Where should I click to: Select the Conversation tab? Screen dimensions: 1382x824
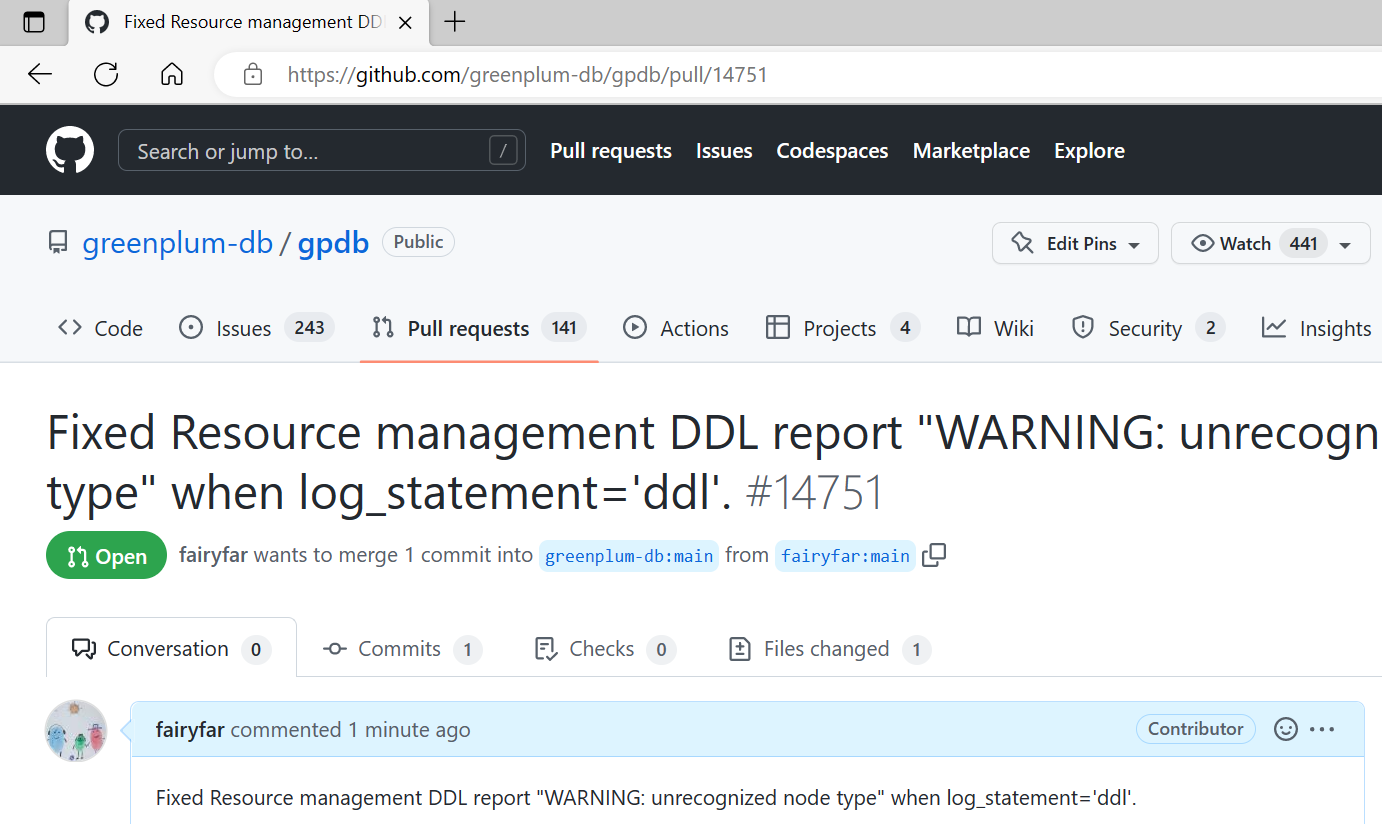[x=171, y=649]
